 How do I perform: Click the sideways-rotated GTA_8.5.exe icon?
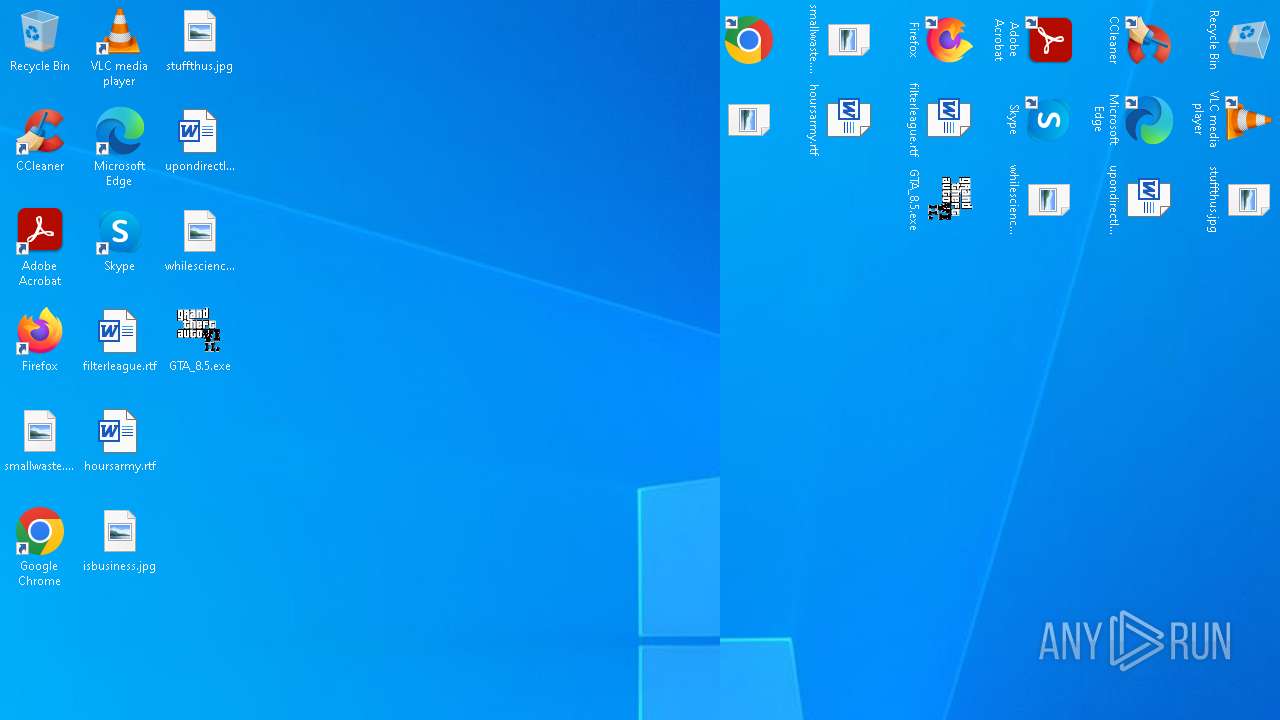949,199
